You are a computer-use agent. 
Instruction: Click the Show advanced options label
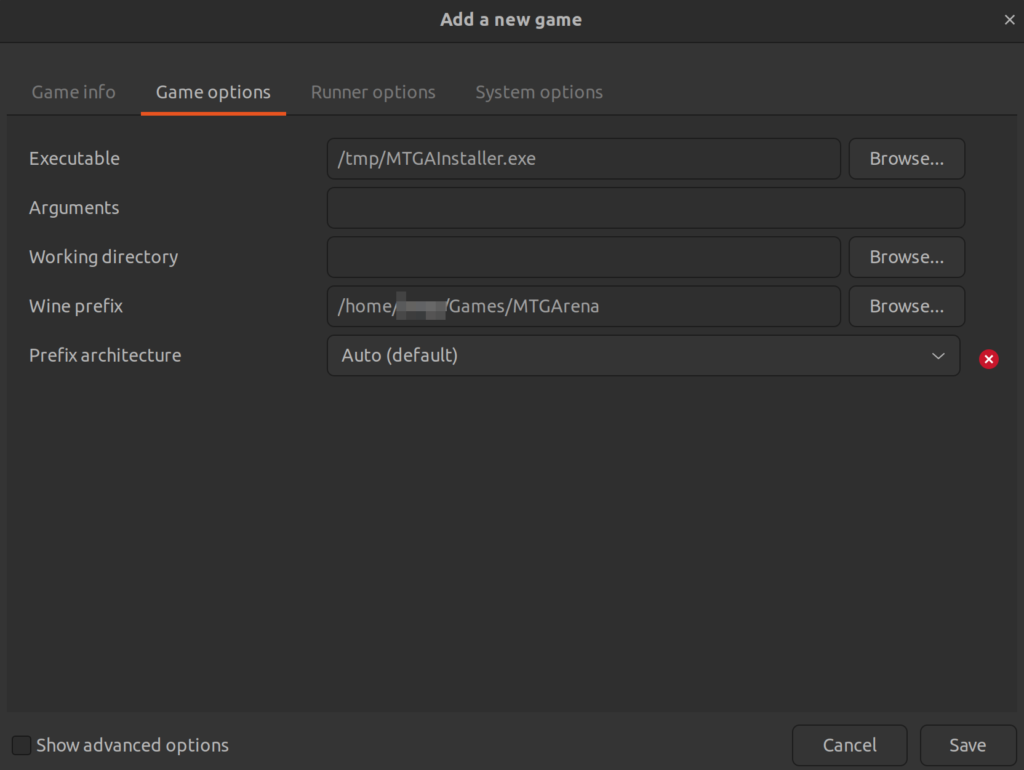(x=132, y=745)
